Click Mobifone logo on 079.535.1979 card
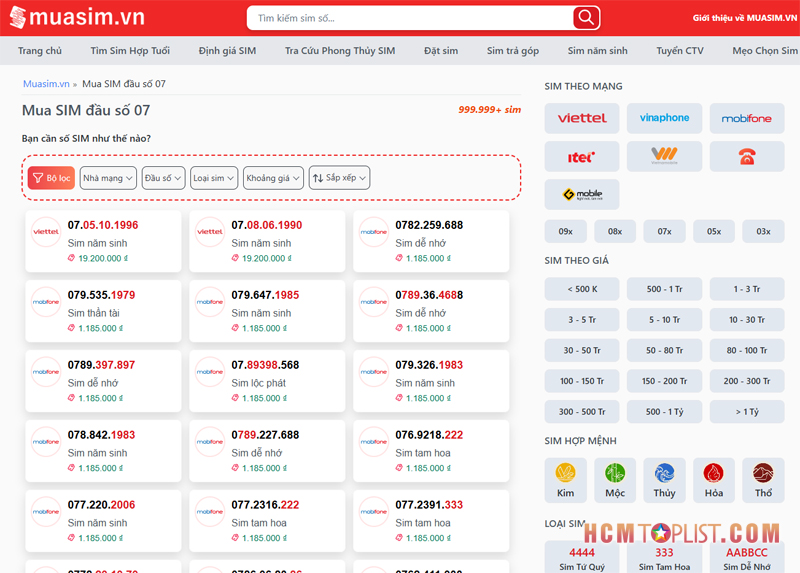Image resolution: width=800 pixels, height=573 pixels. [x=46, y=302]
